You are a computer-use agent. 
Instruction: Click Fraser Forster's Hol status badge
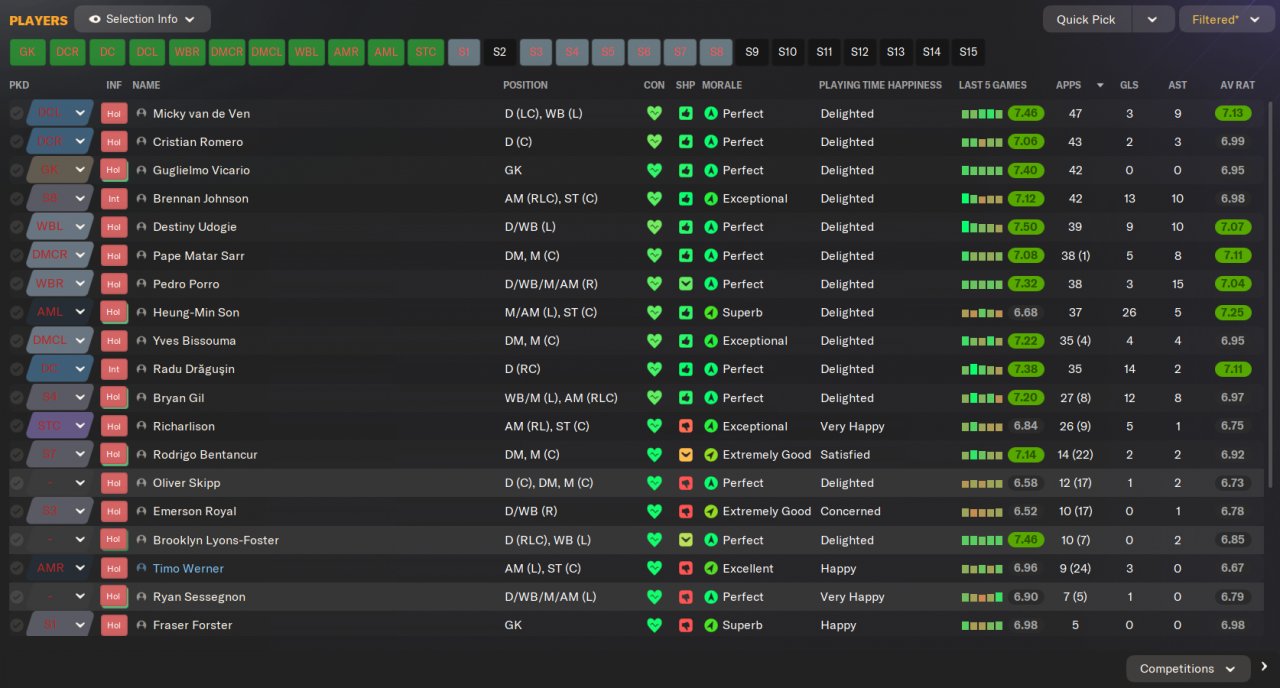coord(114,625)
